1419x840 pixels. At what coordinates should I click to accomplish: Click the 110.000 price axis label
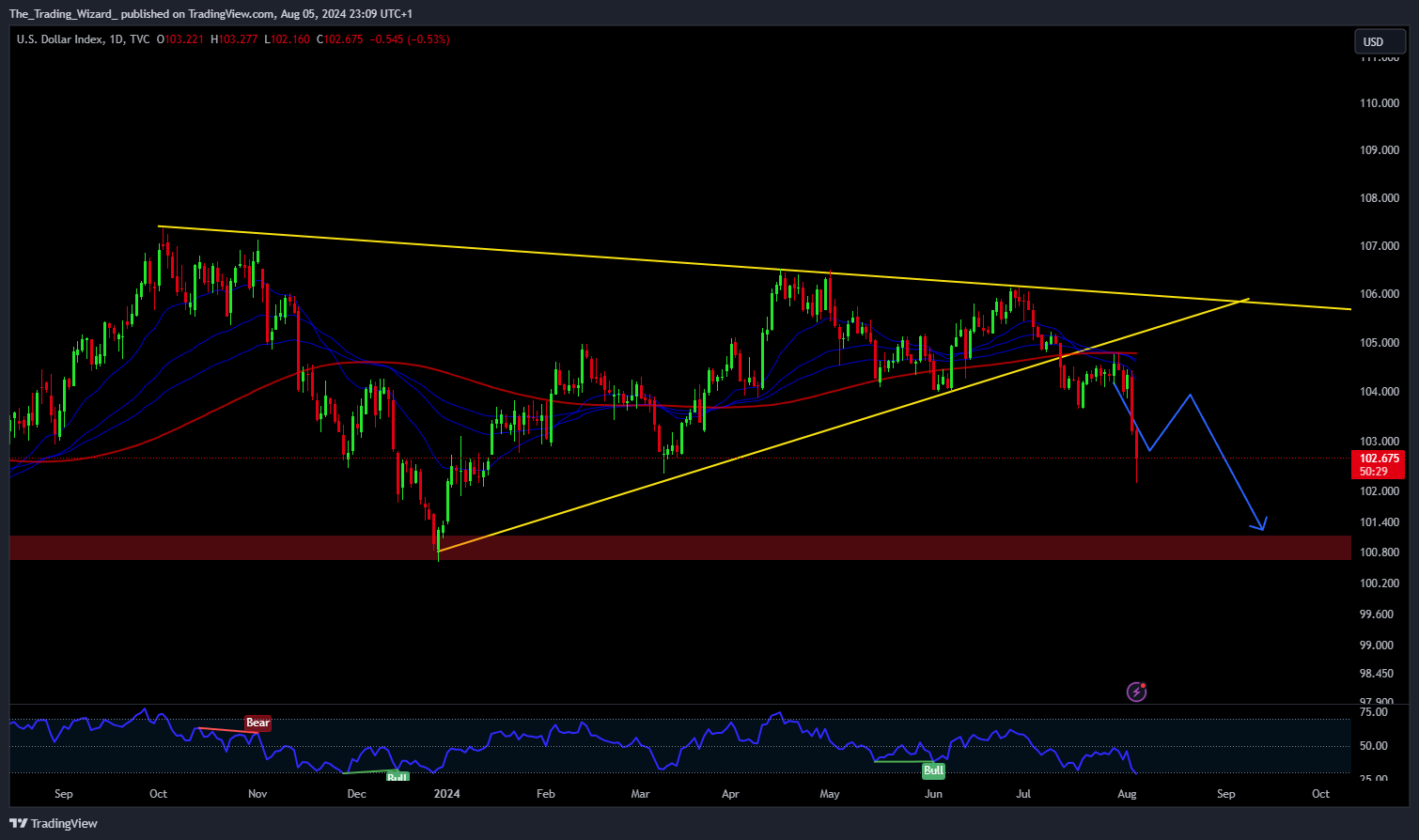1379,102
